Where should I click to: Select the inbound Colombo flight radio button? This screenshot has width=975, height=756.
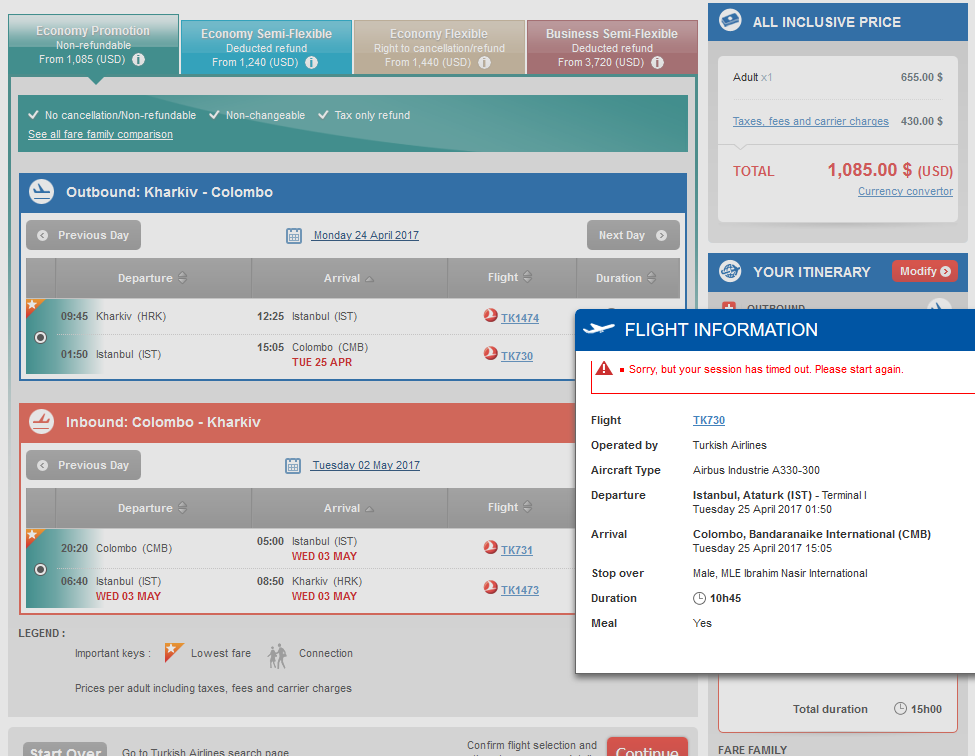point(40,569)
